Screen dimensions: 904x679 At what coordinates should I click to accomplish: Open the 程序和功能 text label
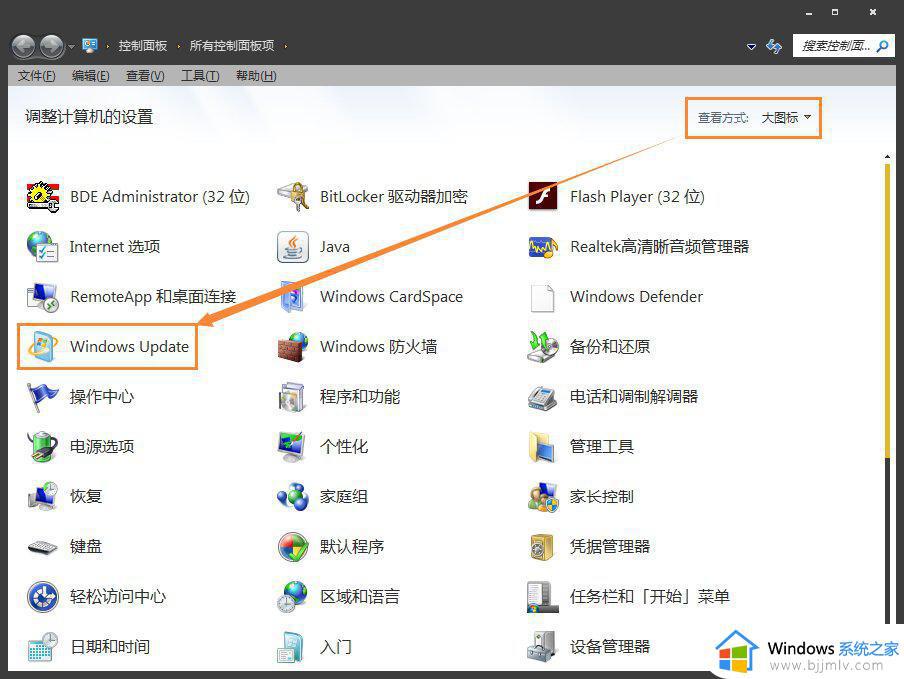click(x=360, y=397)
